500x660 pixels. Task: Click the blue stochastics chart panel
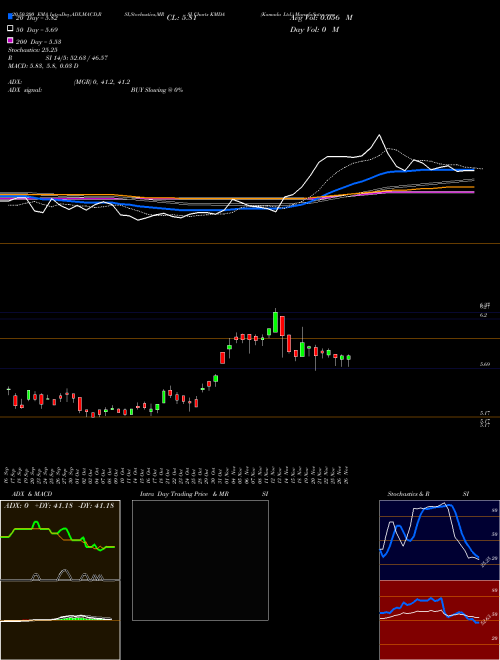(x=439, y=540)
